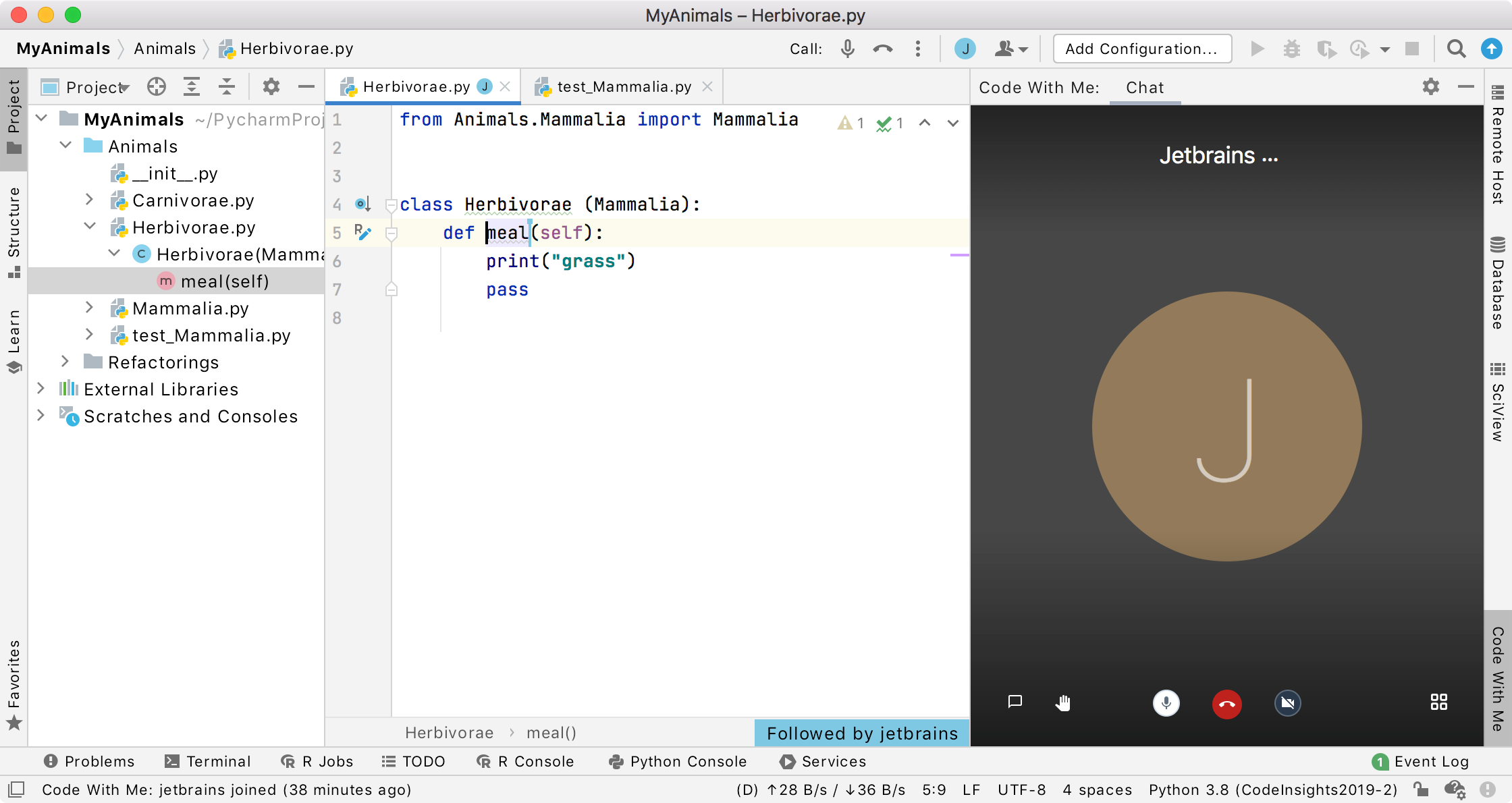Image resolution: width=1512 pixels, height=803 pixels.
Task: Toggle the checkmark indicator next to line 1
Action: point(884,122)
